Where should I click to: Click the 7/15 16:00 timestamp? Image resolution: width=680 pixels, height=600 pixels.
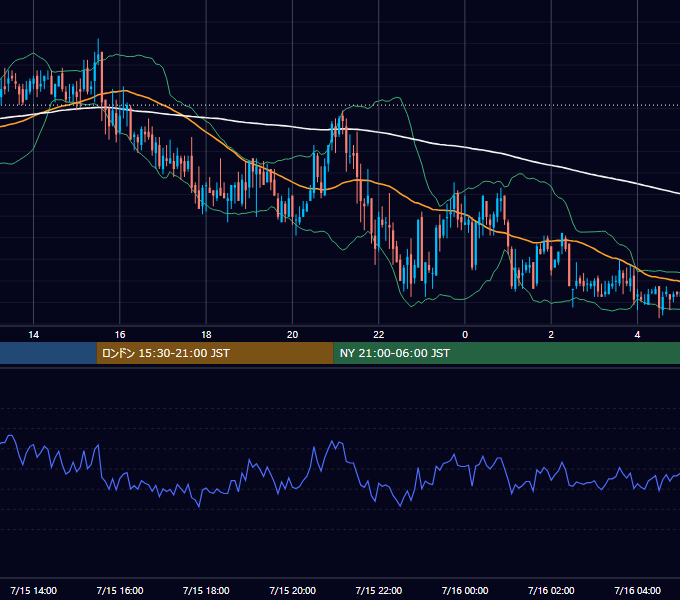tap(120, 590)
